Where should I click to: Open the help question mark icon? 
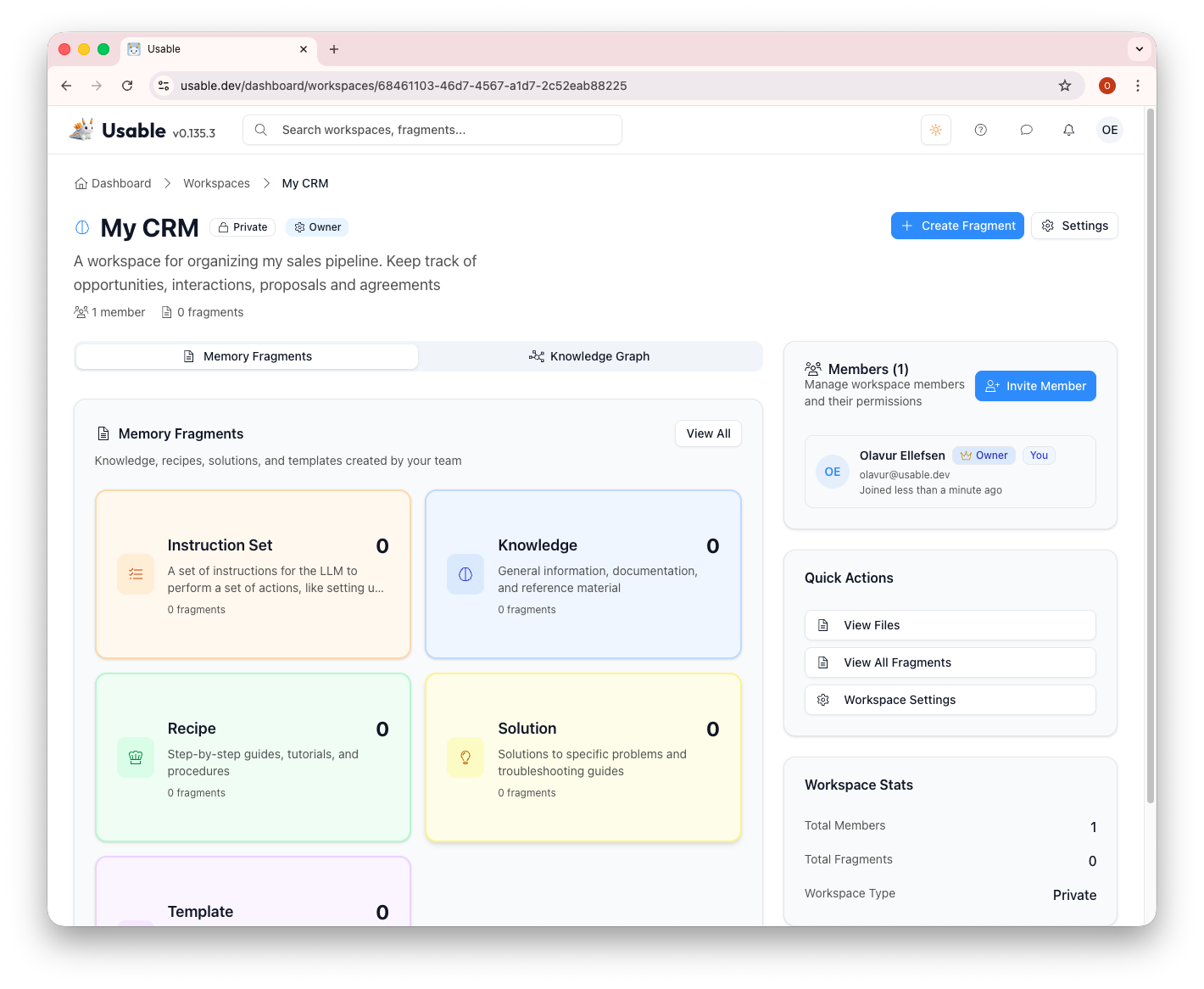[x=981, y=129]
